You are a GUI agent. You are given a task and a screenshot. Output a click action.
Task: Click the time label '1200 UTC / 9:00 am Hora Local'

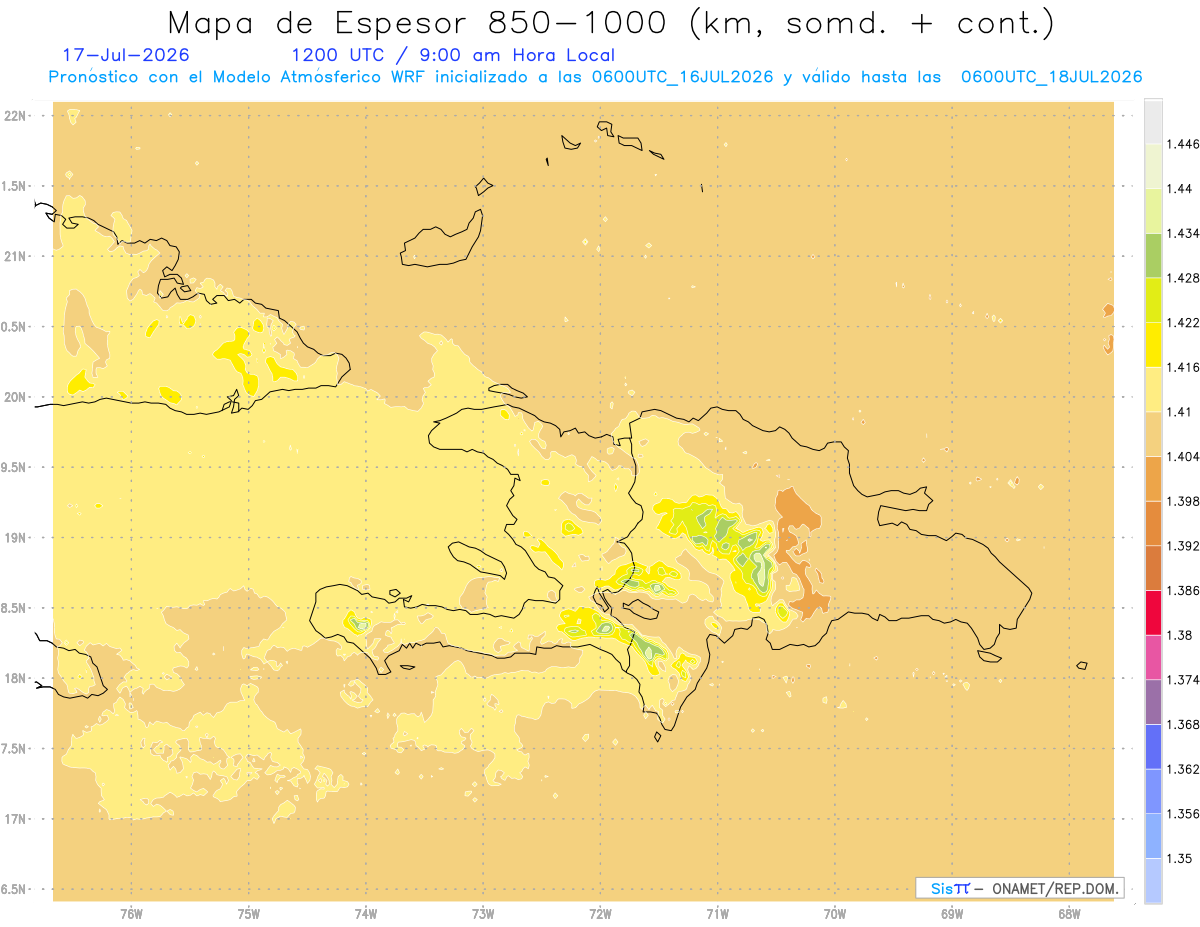pos(453,56)
